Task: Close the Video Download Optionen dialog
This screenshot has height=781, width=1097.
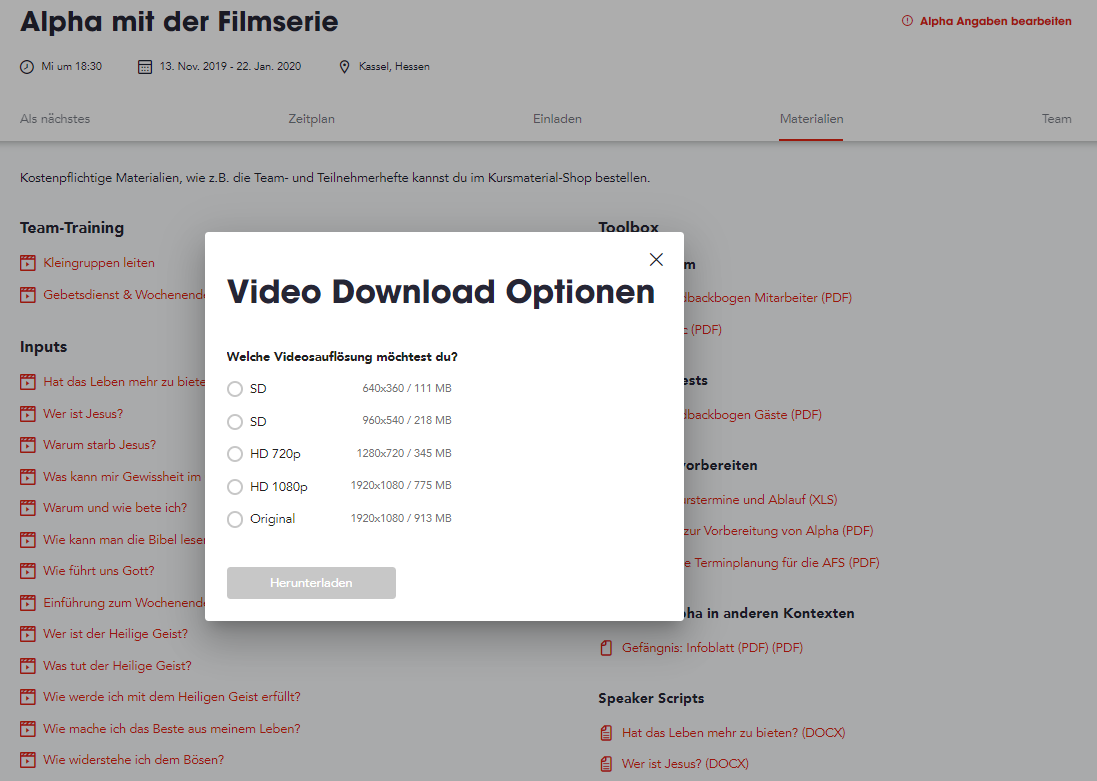Action: point(656,260)
